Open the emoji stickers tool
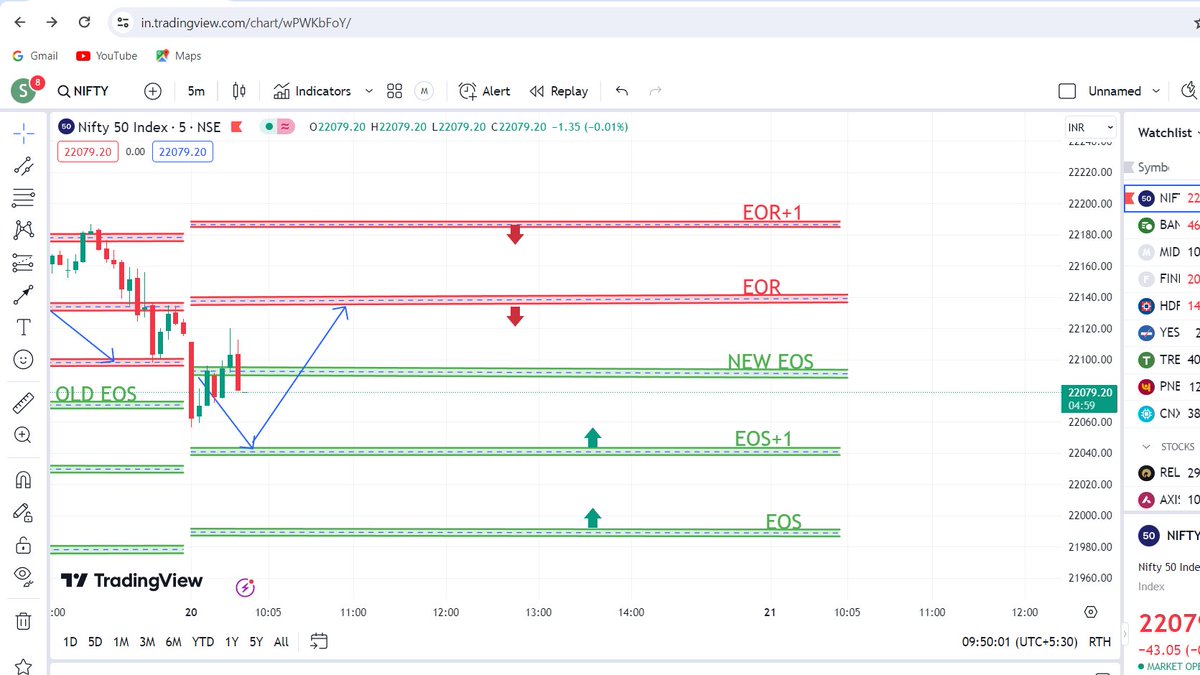 coord(22,359)
